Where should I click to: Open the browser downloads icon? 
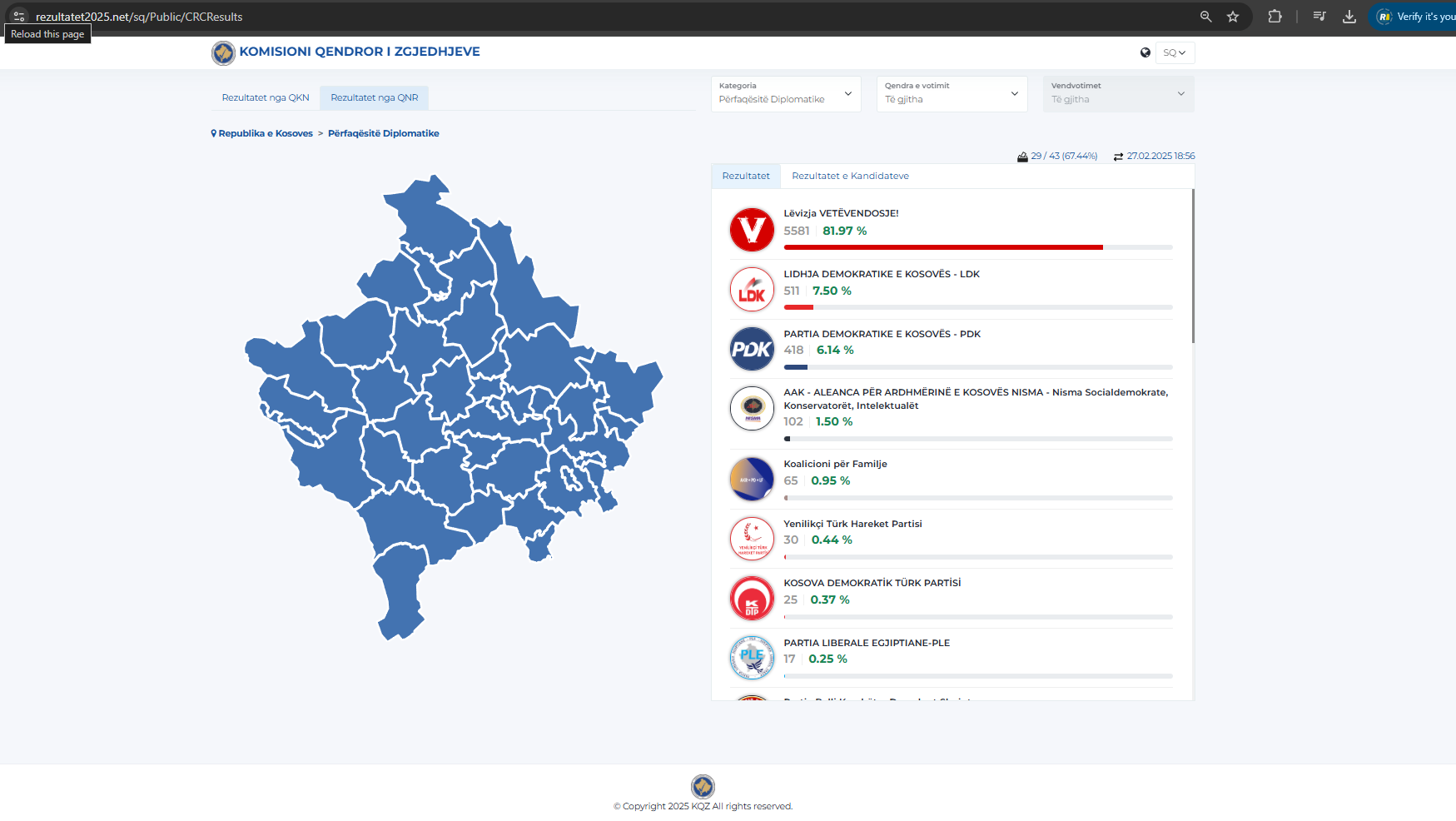point(1349,17)
